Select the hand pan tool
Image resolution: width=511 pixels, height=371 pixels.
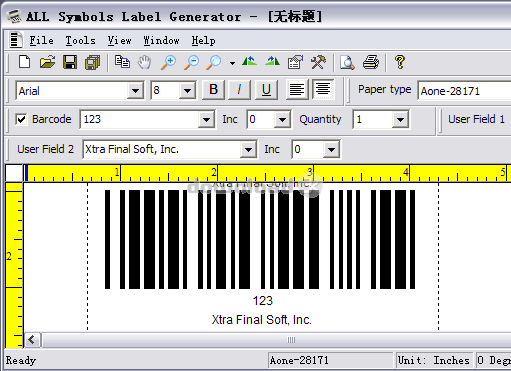(145, 62)
